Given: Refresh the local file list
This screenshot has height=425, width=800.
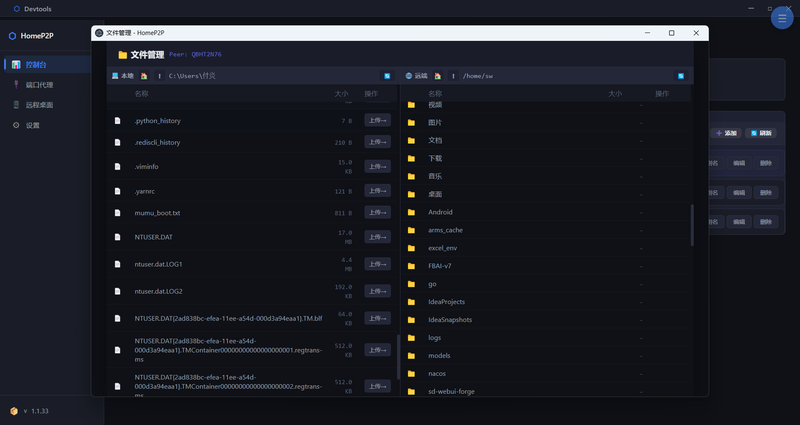Looking at the screenshot, I should pos(387,76).
